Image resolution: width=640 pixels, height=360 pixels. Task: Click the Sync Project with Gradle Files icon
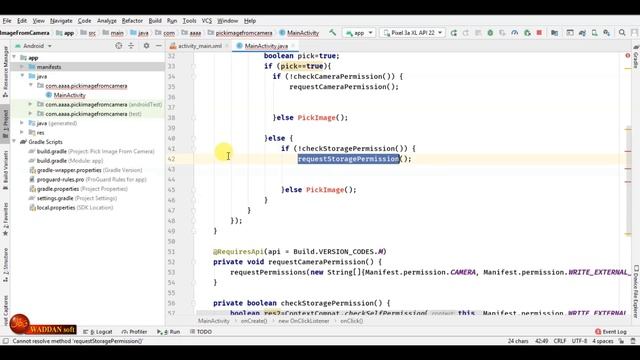582,33
